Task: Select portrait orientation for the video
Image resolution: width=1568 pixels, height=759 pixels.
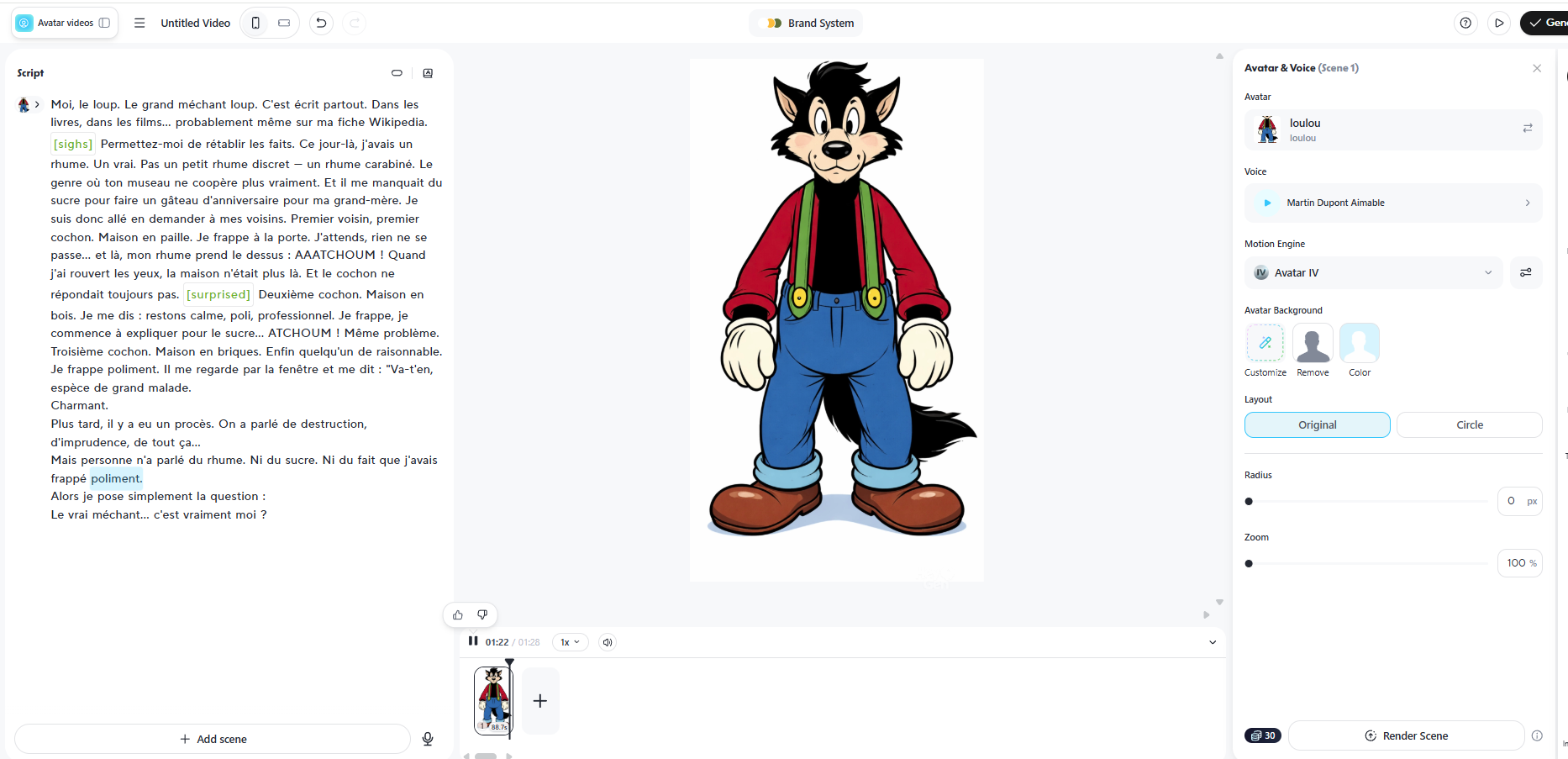Action: click(x=255, y=24)
